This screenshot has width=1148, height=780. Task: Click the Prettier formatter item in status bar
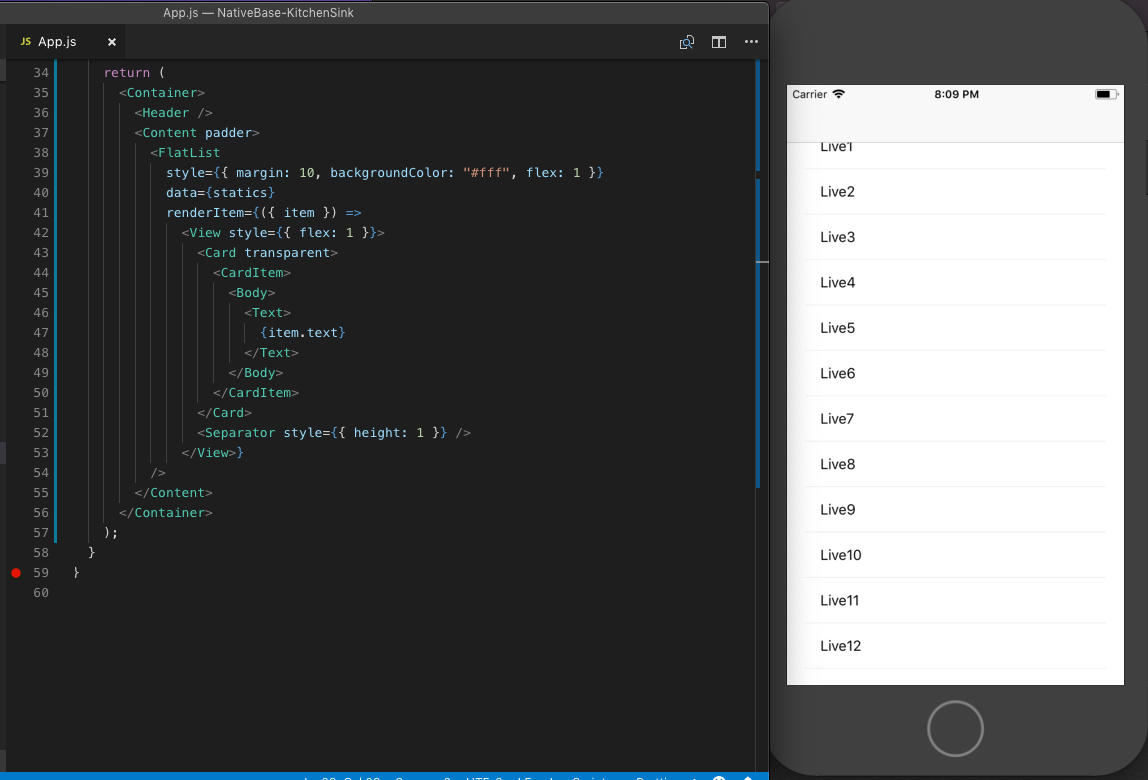[658, 777]
